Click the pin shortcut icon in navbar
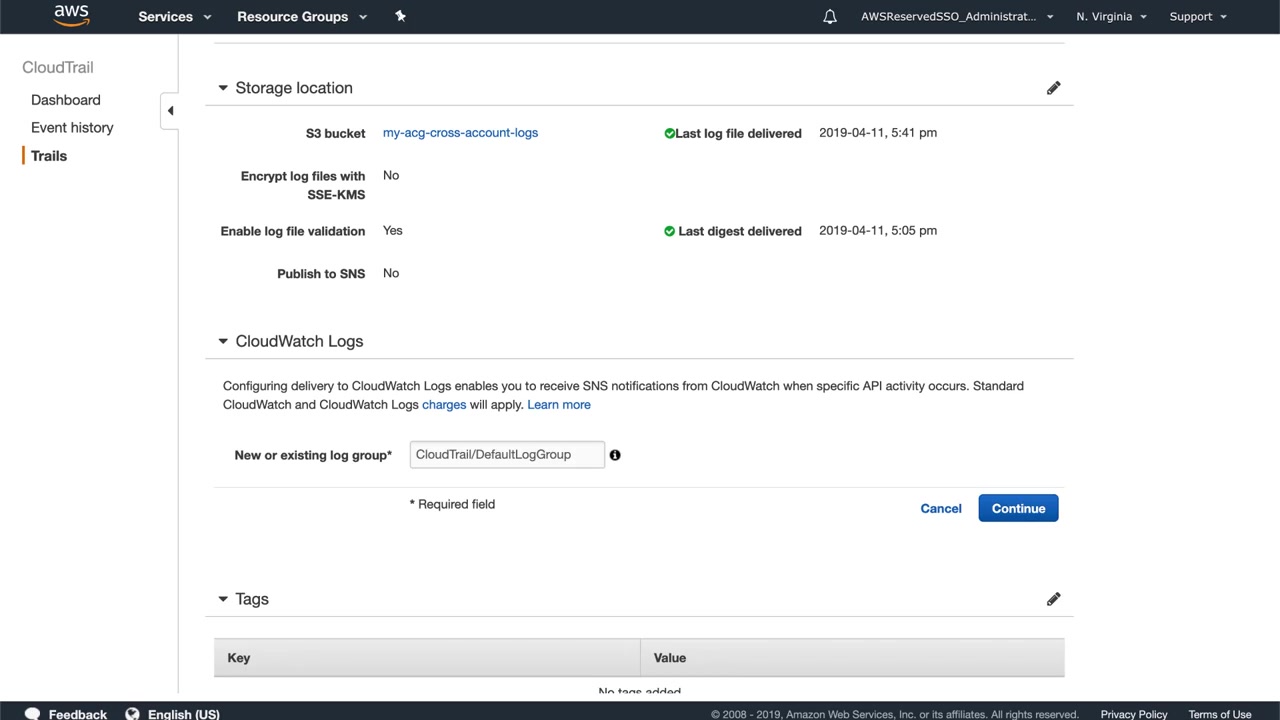The image size is (1280, 720). point(400,16)
